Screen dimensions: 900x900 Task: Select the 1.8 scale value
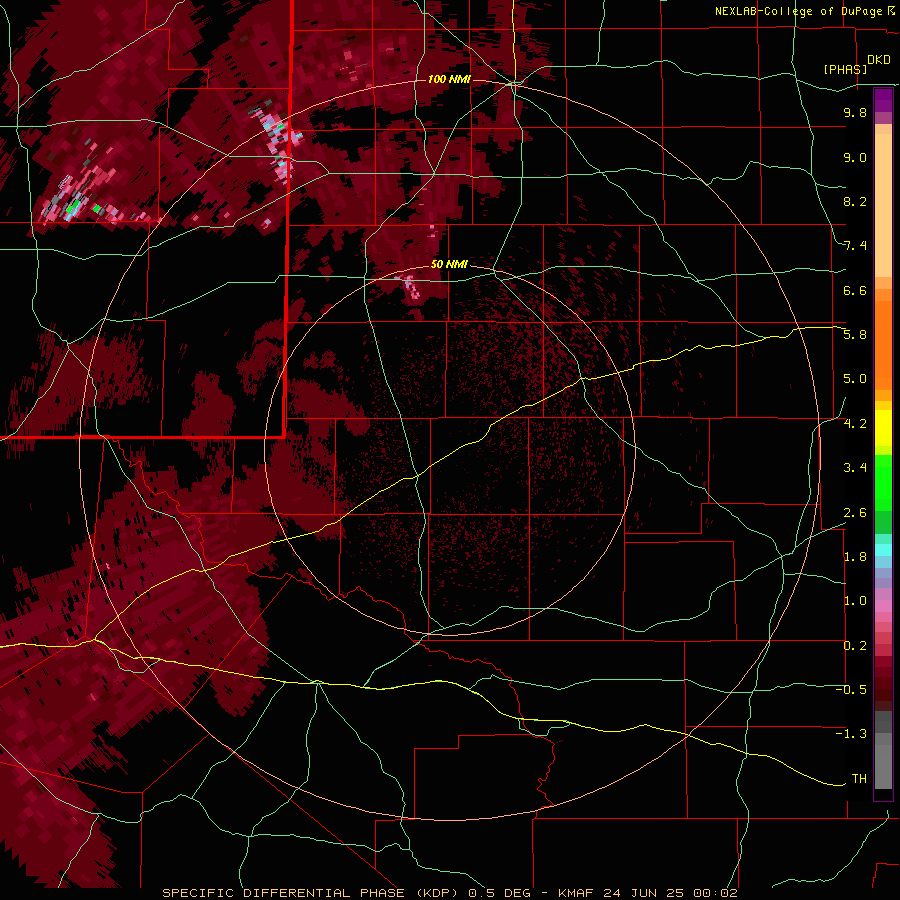[855, 557]
